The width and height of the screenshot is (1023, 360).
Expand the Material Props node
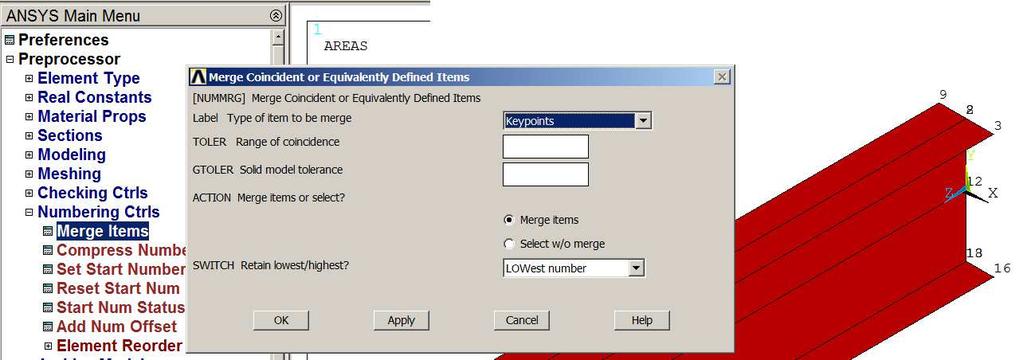pos(29,117)
